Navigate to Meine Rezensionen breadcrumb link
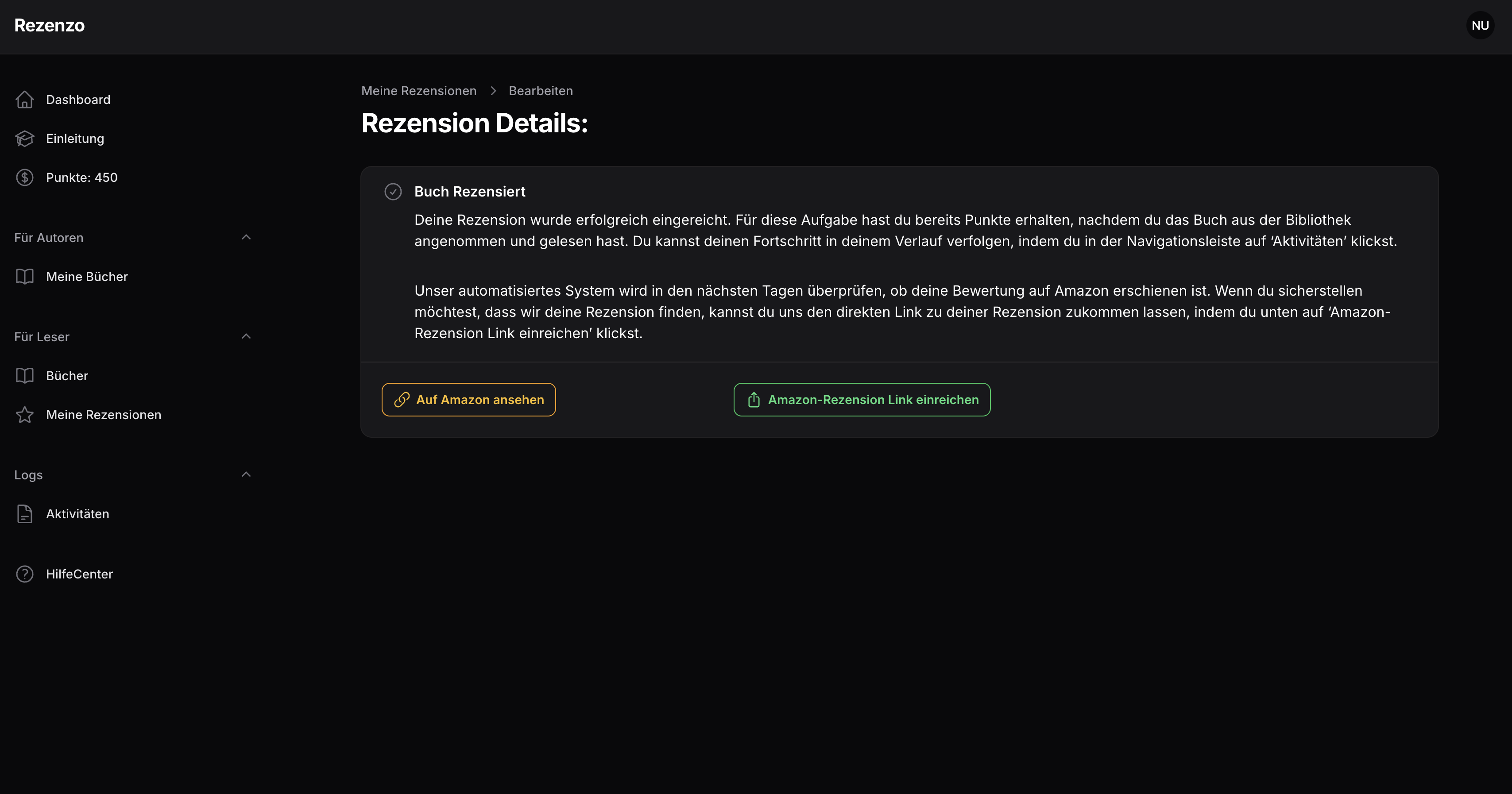Screen dimensions: 1512x794 coord(418,91)
